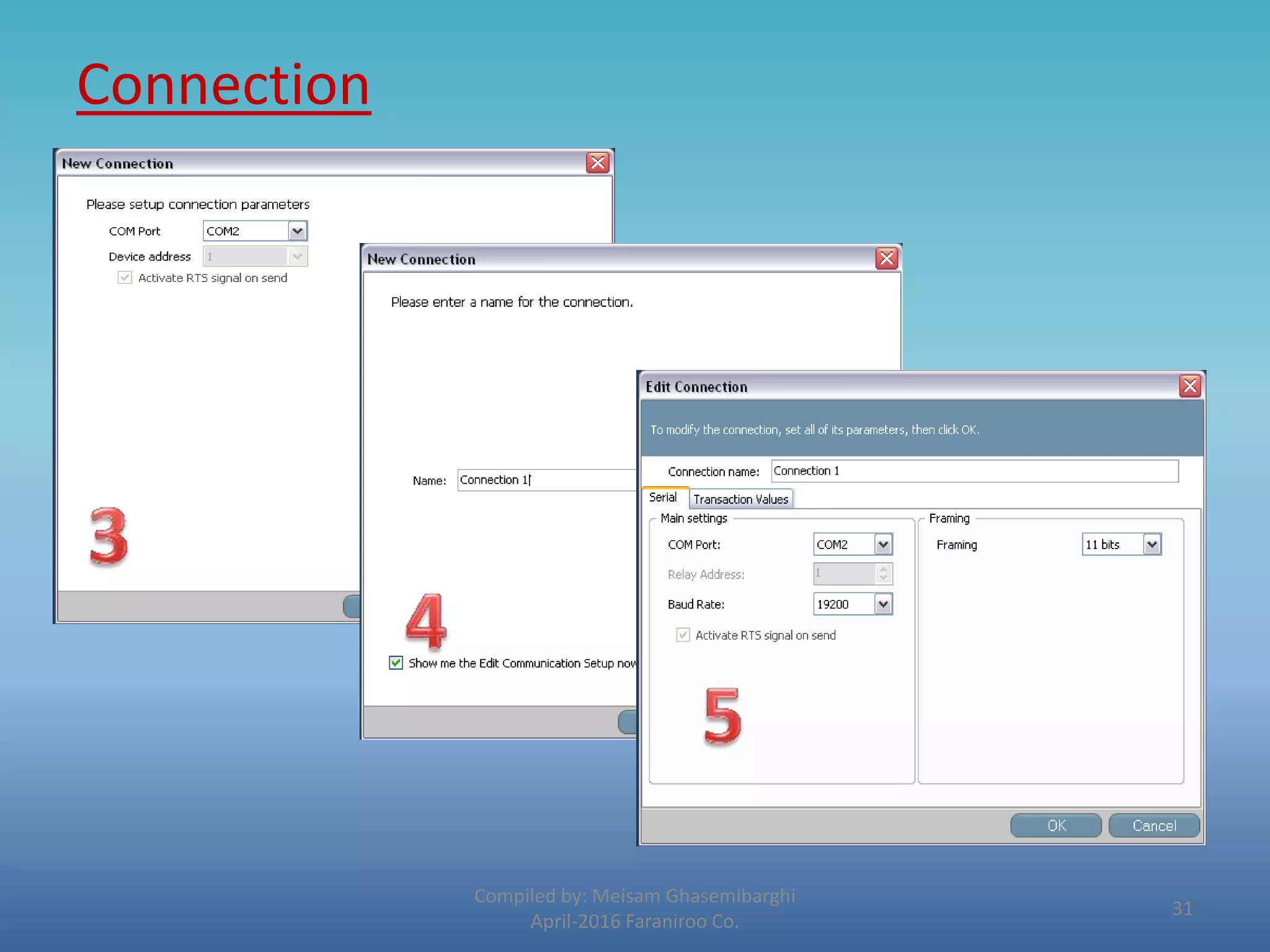
Task: Click the OK button
Action: tap(1055, 826)
